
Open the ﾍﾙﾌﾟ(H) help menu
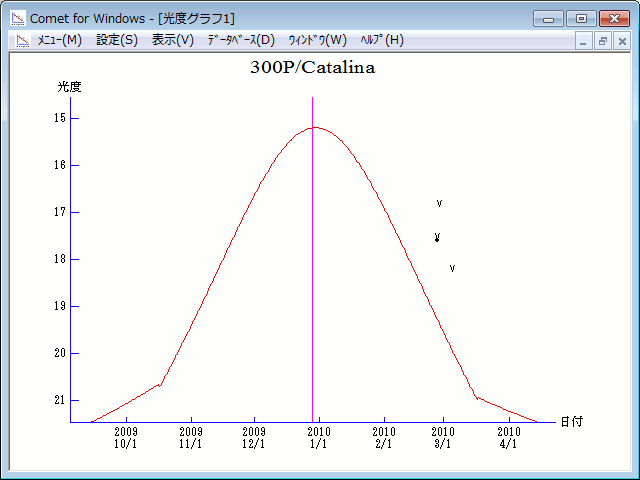point(382,40)
